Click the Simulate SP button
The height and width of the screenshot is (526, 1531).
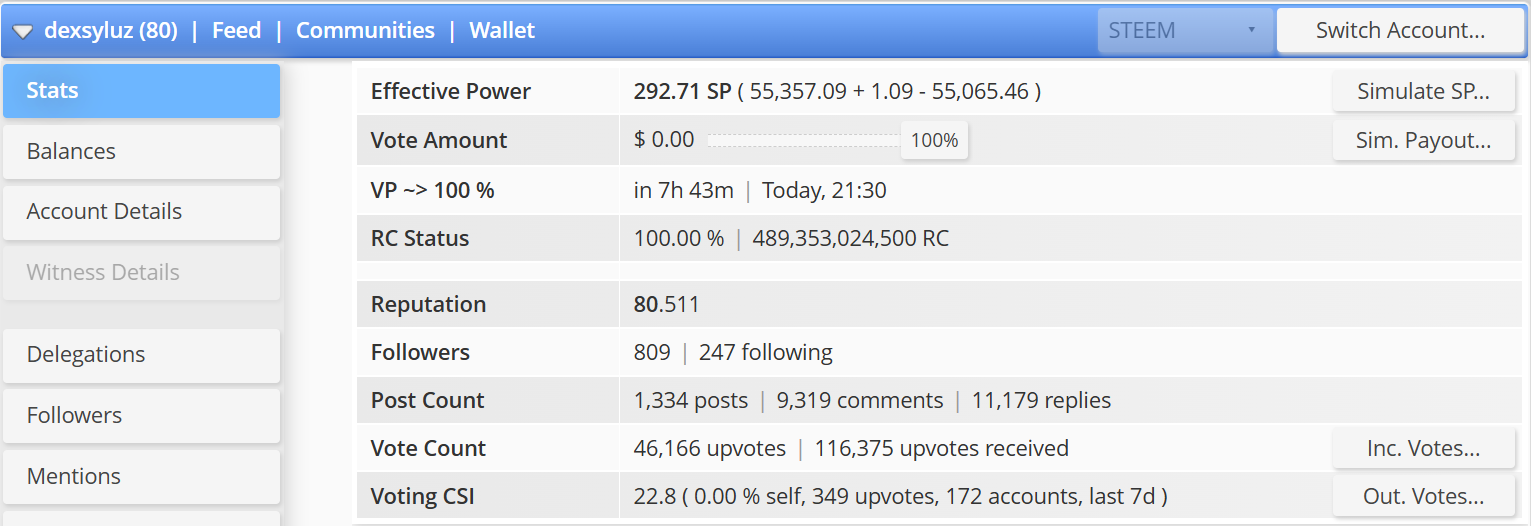(x=1424, y=92)
